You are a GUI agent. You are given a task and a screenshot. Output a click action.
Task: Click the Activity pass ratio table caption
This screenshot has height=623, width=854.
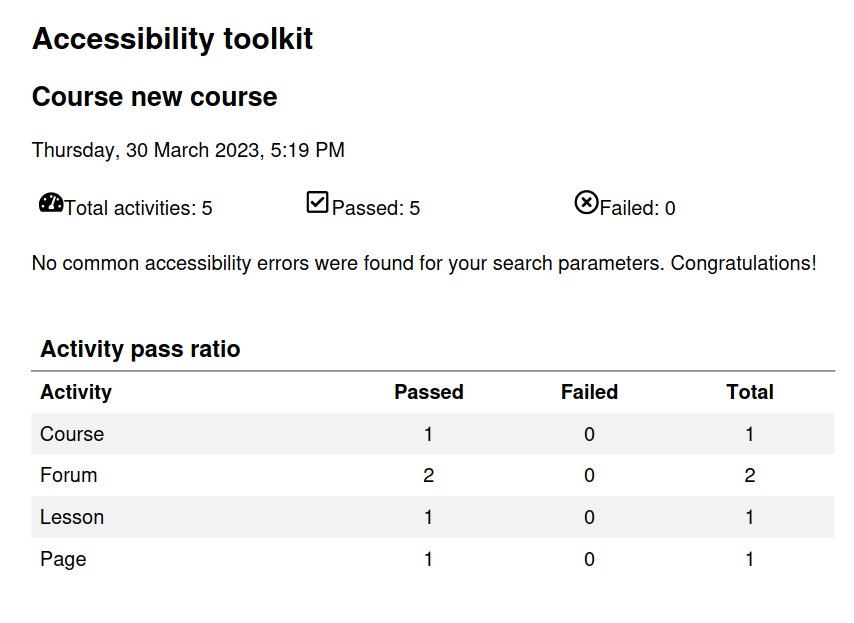pyautogui.click(x=140, y=349)
